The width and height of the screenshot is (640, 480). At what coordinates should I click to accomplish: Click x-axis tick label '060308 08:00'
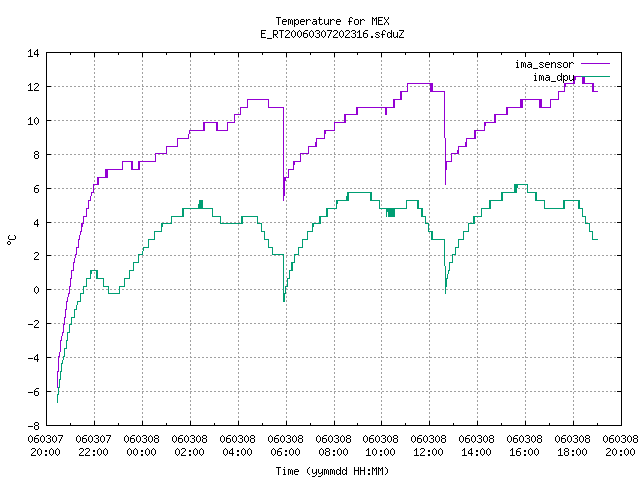click(333, 446)
